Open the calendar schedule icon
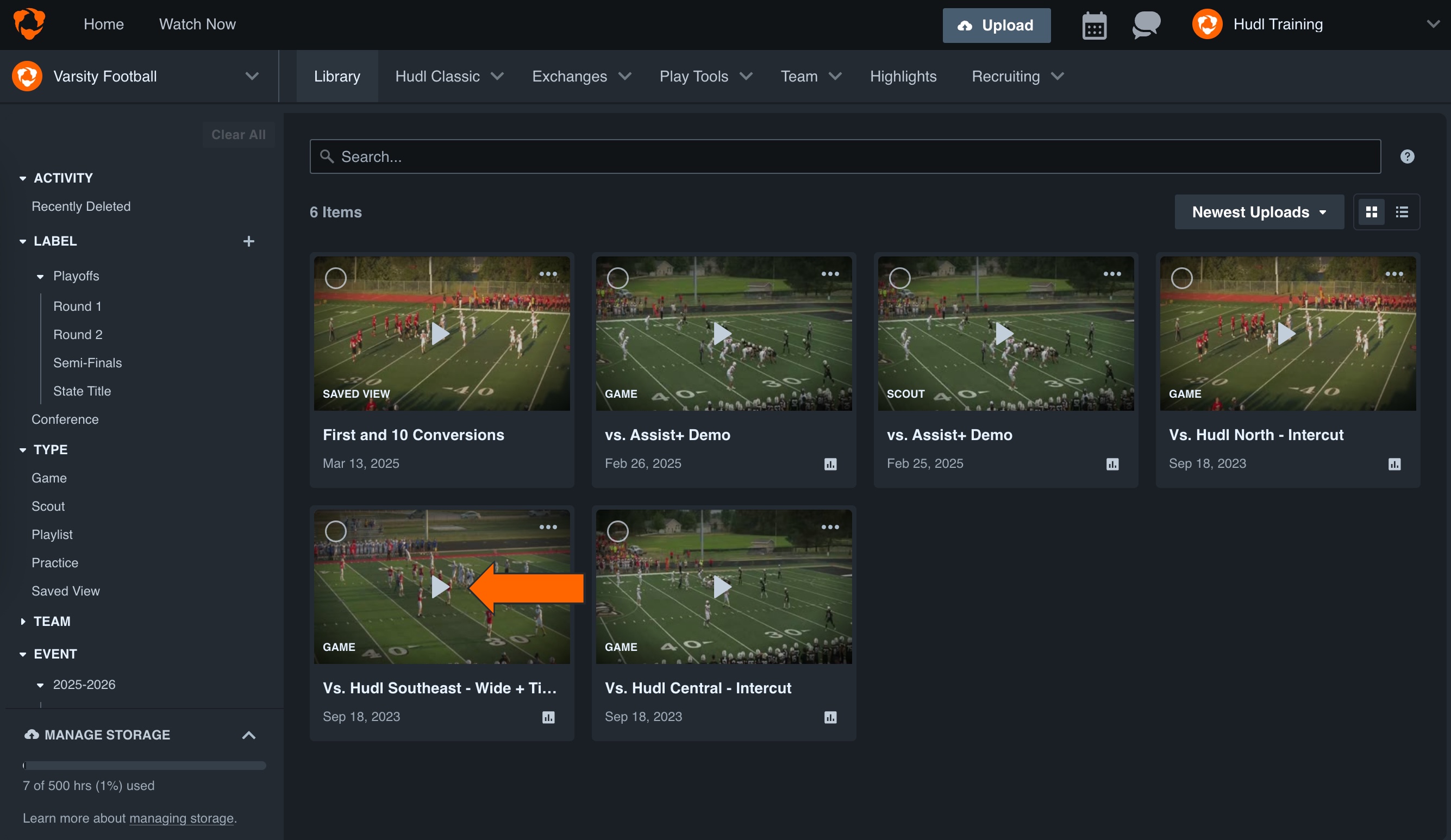 (x=1093, y=25)
